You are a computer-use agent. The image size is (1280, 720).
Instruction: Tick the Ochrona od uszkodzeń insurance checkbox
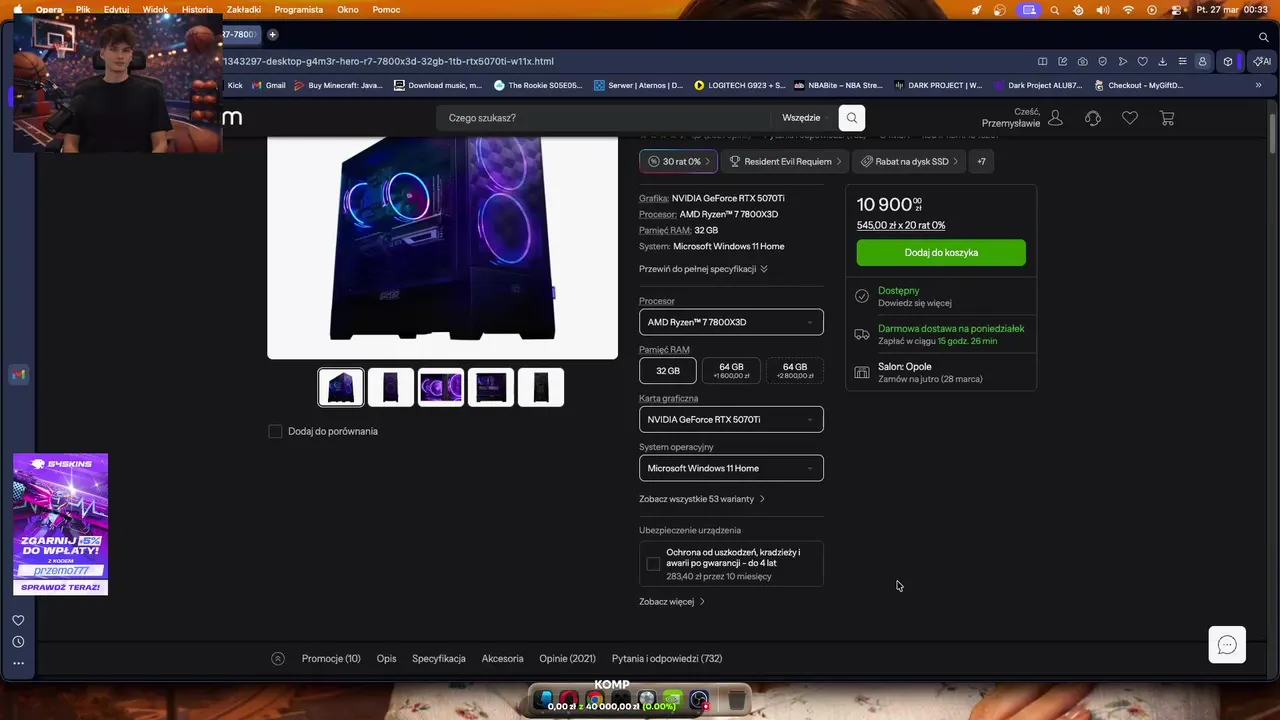(x=653, y=564)
